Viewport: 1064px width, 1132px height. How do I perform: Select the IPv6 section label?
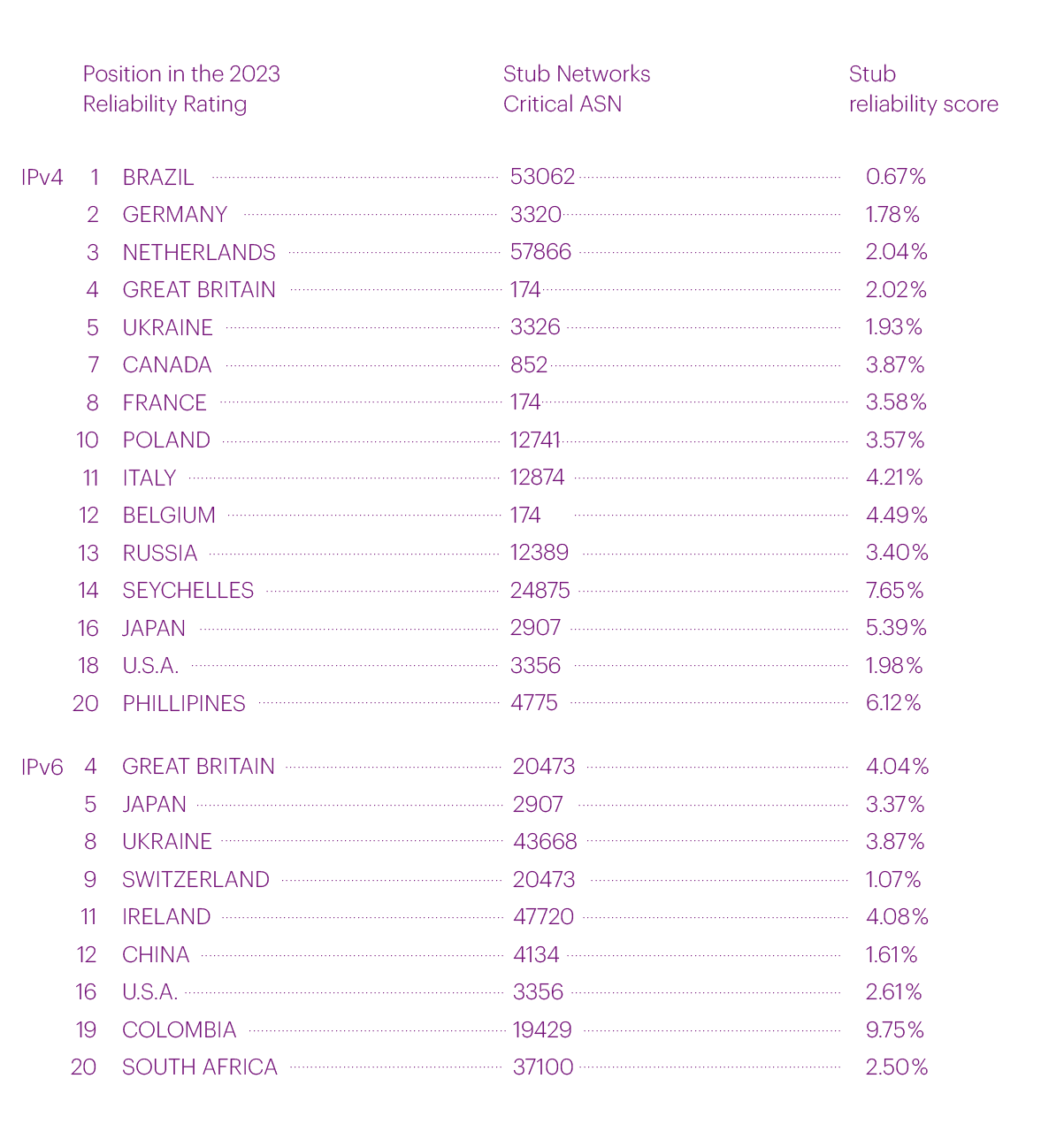pos(42,767)
